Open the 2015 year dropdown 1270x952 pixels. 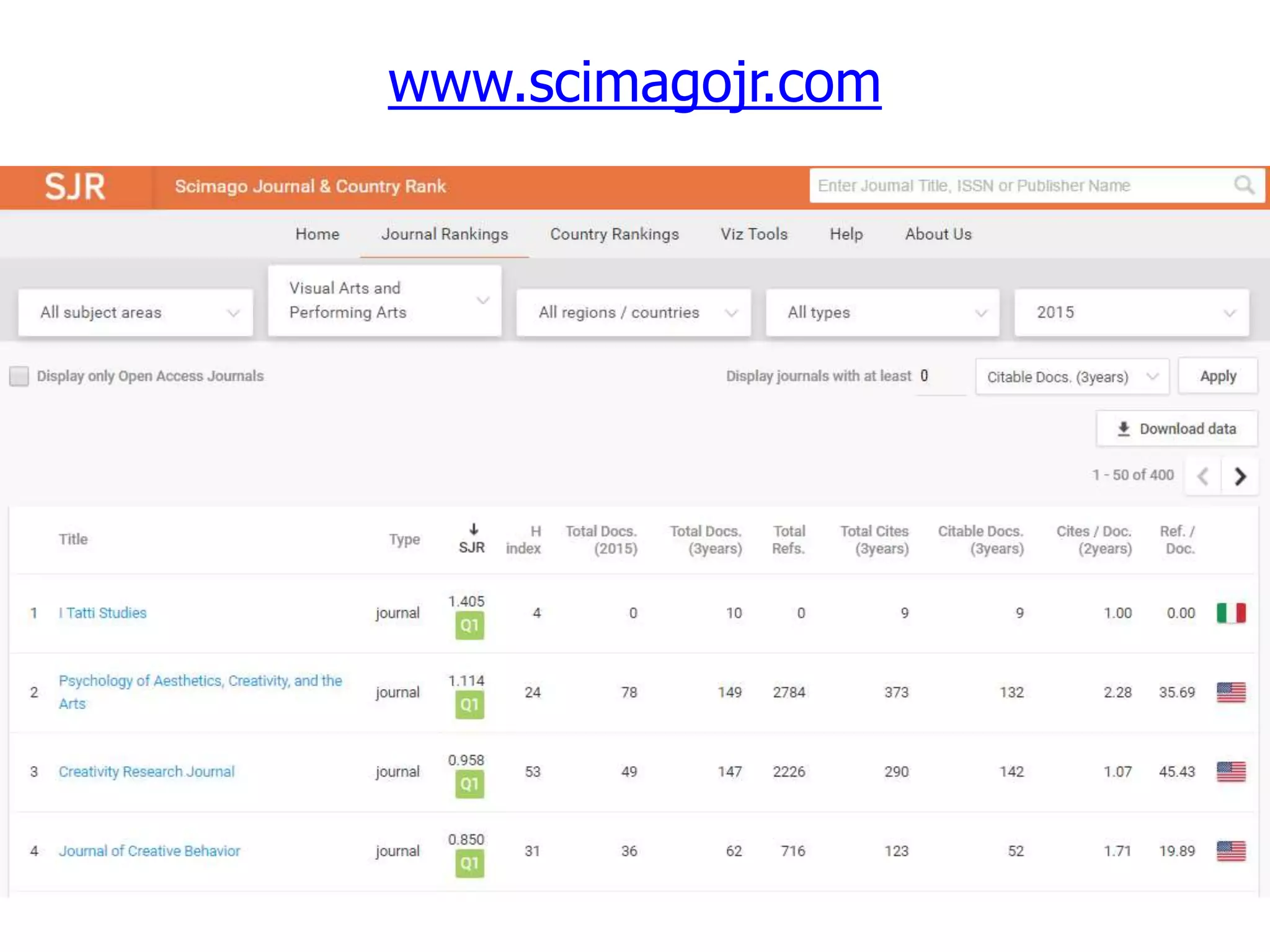coord(1132,312)
